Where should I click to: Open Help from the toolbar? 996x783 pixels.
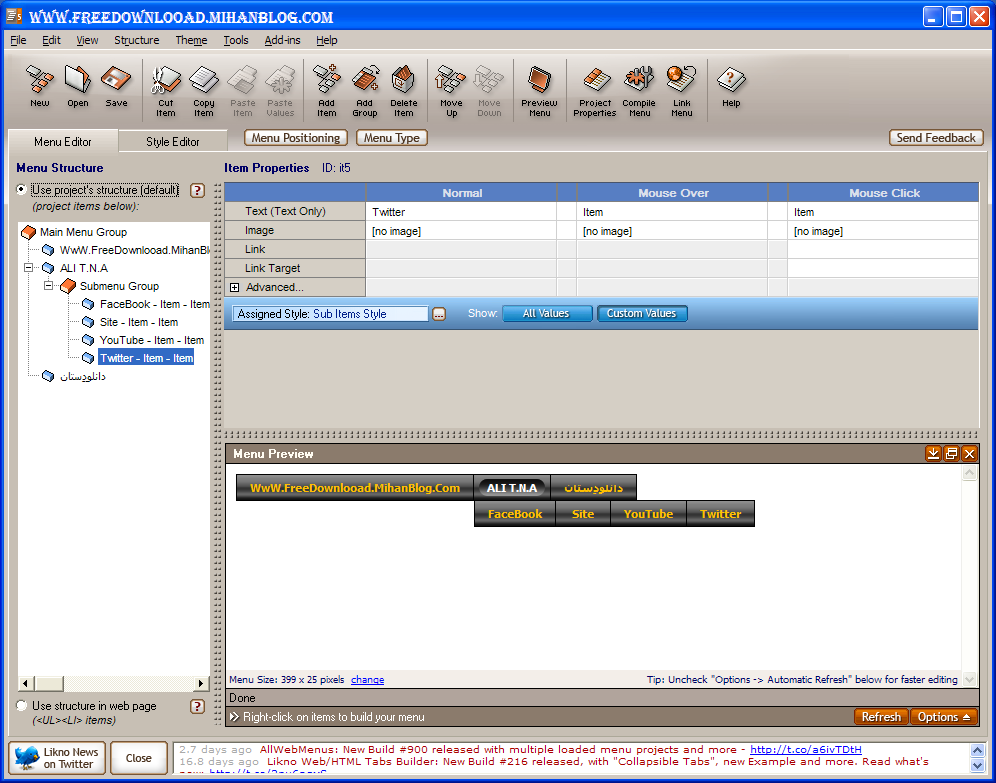(731, 86)
